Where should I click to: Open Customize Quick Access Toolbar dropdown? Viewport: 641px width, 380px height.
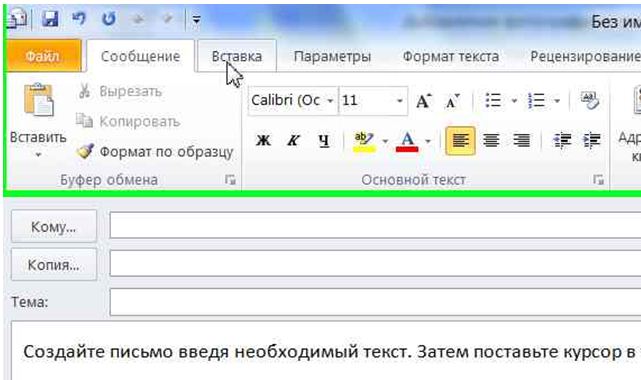click(x=196, y=19)
